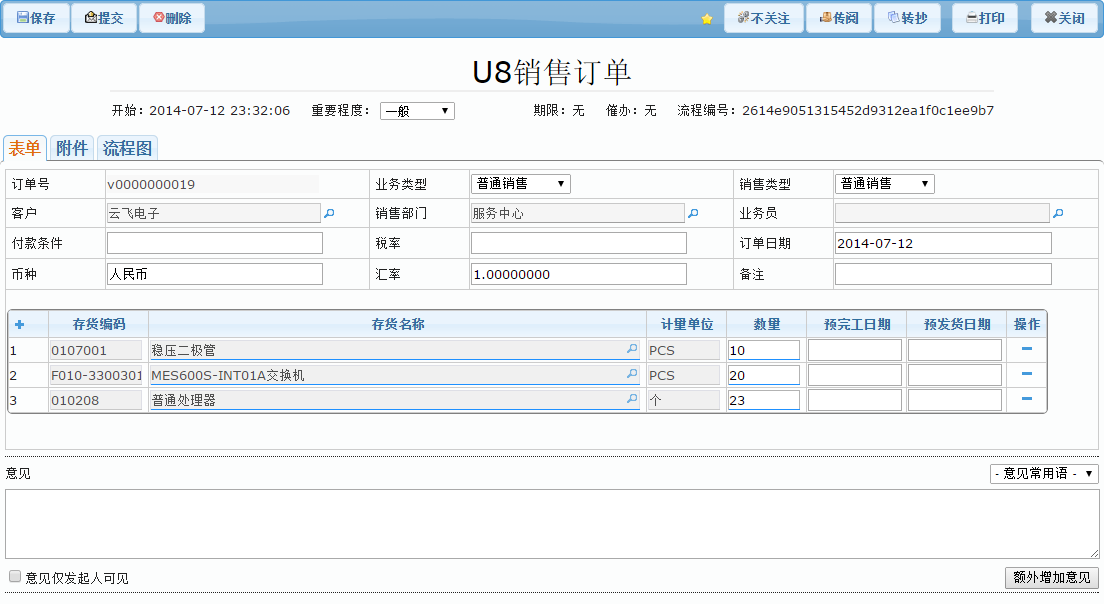Click the blue plus add-row icon
1104x604 pixels.
(x=19, y=325)
